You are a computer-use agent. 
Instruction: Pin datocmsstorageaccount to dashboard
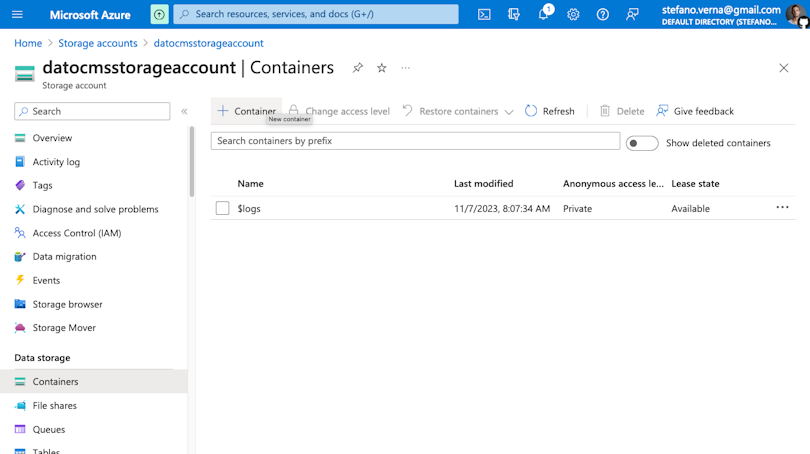(x=357, y=68)
